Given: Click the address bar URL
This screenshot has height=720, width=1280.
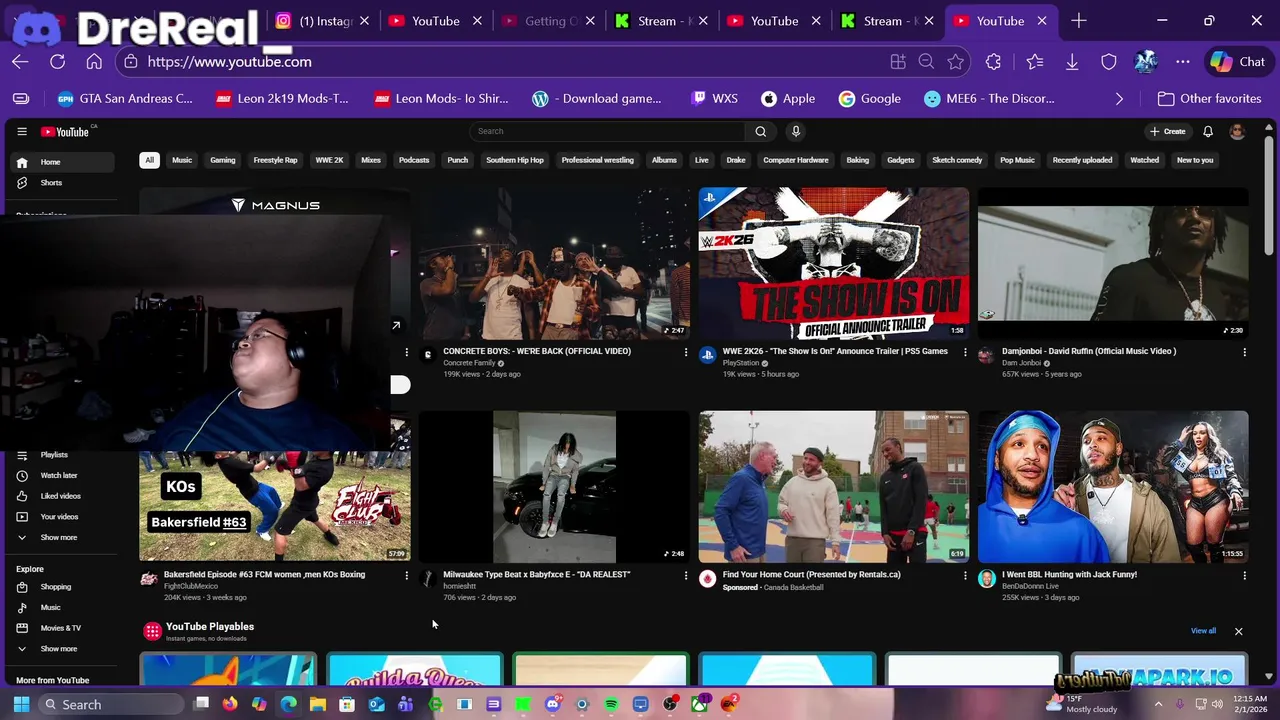Looking at the screenshot, I should (230, 62).
